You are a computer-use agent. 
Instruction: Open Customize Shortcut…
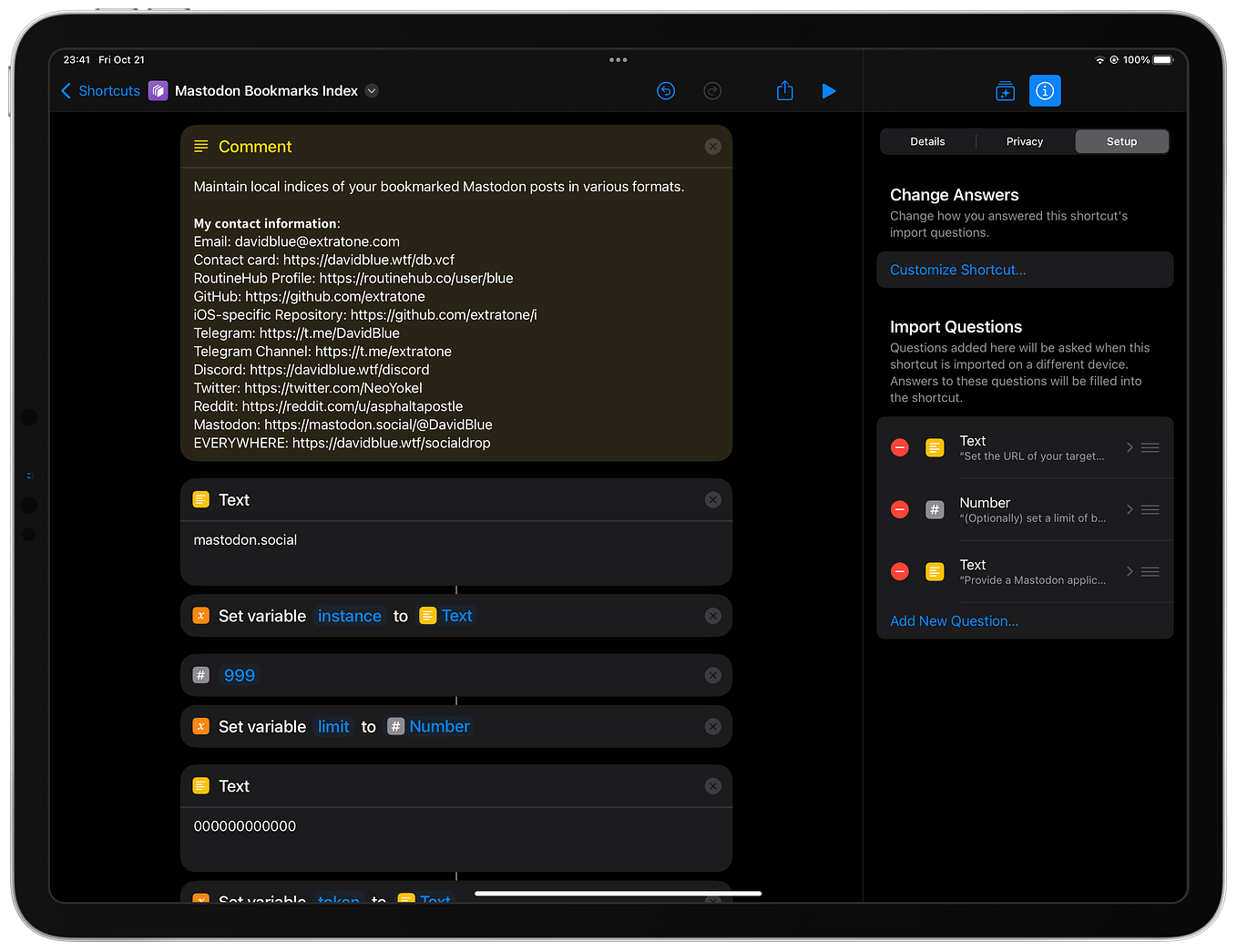(1025, 270)
